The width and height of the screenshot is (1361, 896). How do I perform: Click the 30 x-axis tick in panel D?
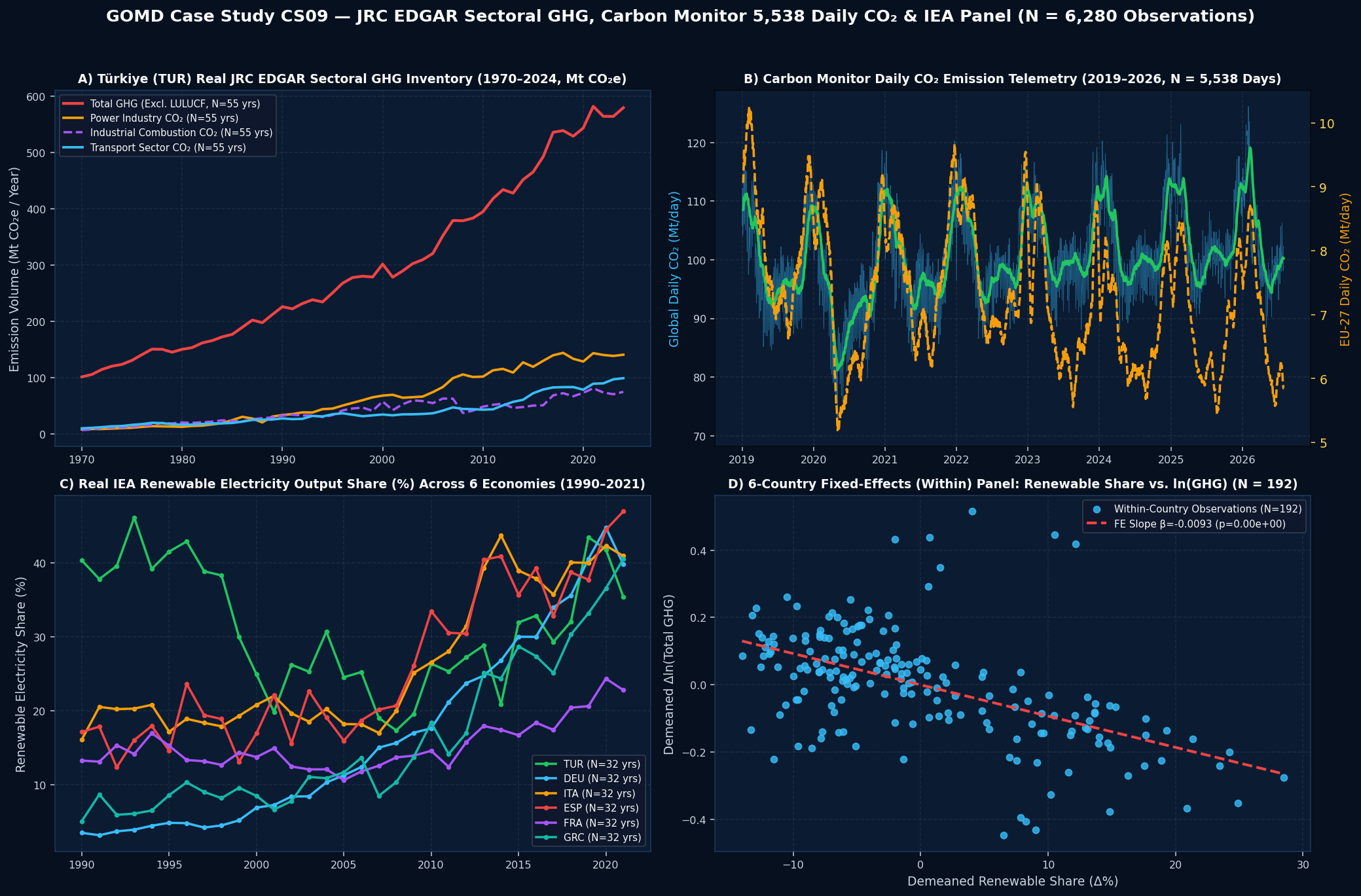[x=1303, y=864]
